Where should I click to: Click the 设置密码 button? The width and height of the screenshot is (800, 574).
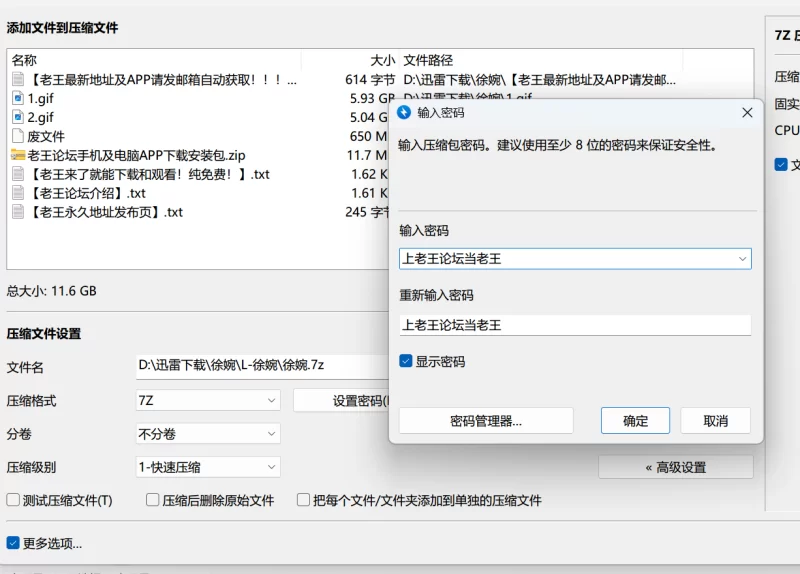point(341,401)
